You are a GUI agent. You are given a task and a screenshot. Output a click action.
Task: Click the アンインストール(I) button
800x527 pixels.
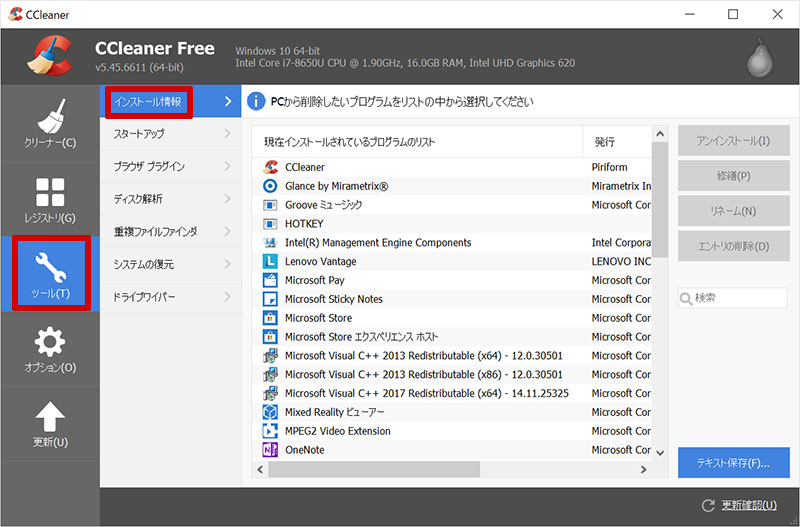734,141
